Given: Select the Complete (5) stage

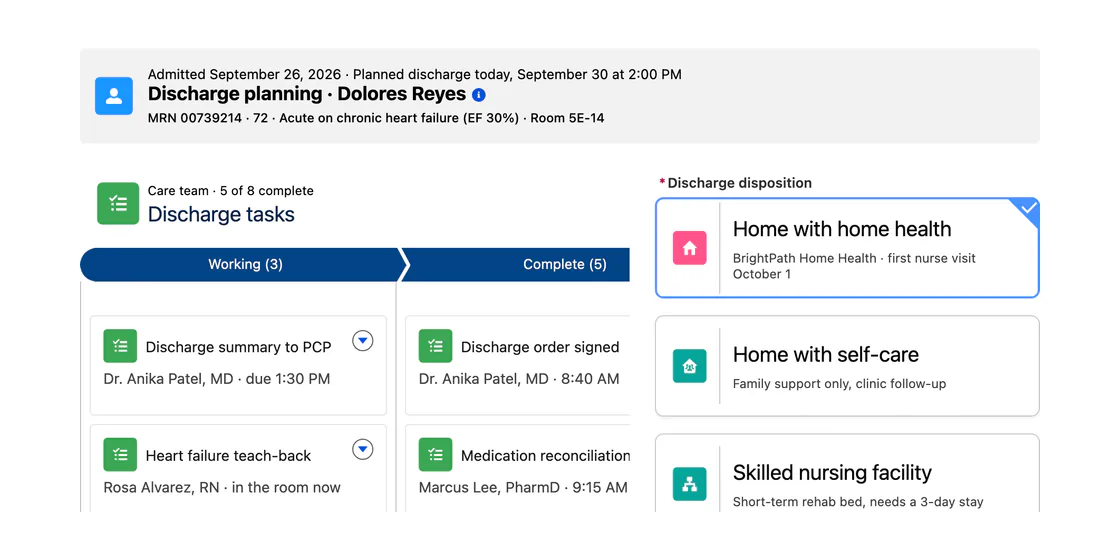Looking at the screenshot, I should click(516, 264).
